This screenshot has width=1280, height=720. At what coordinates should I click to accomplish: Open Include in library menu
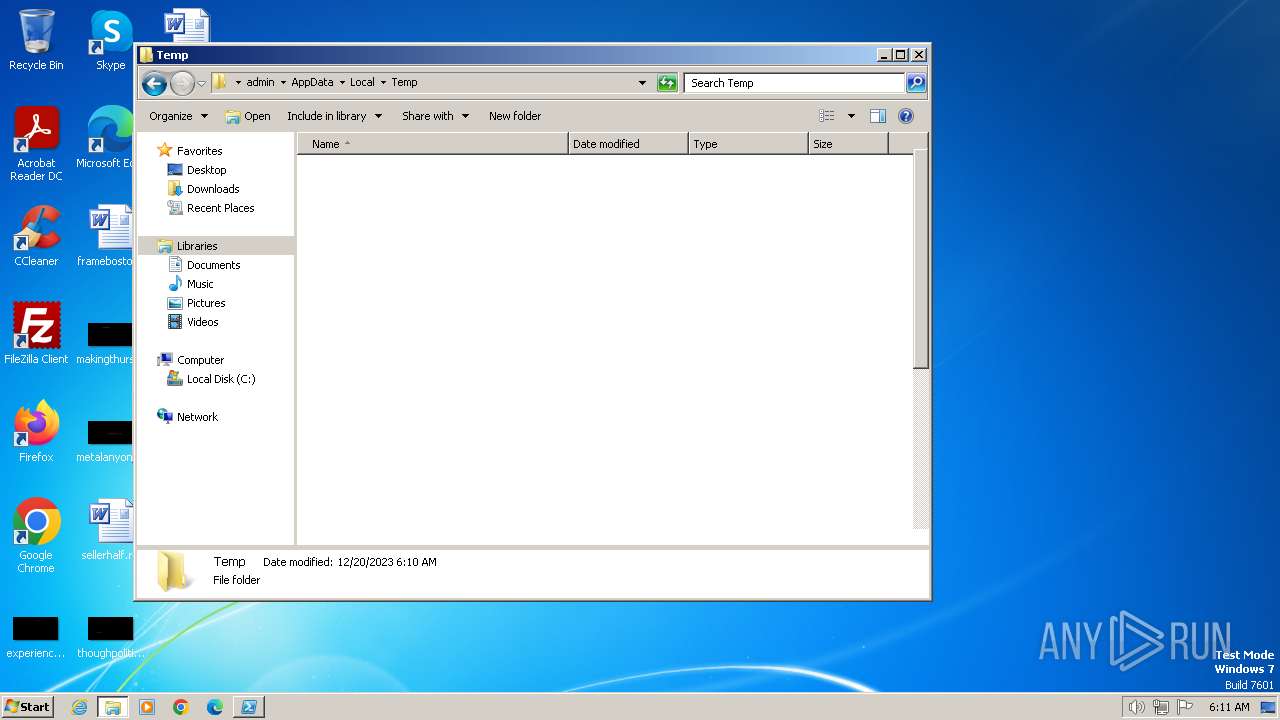pos(334,116)
